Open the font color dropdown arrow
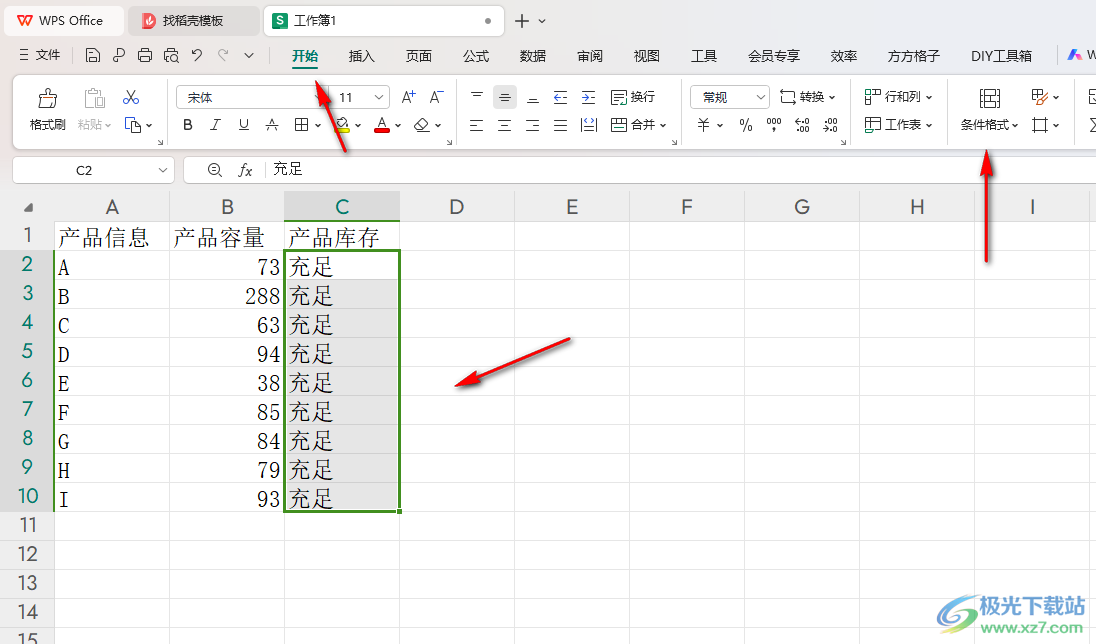 click(398, 126)
